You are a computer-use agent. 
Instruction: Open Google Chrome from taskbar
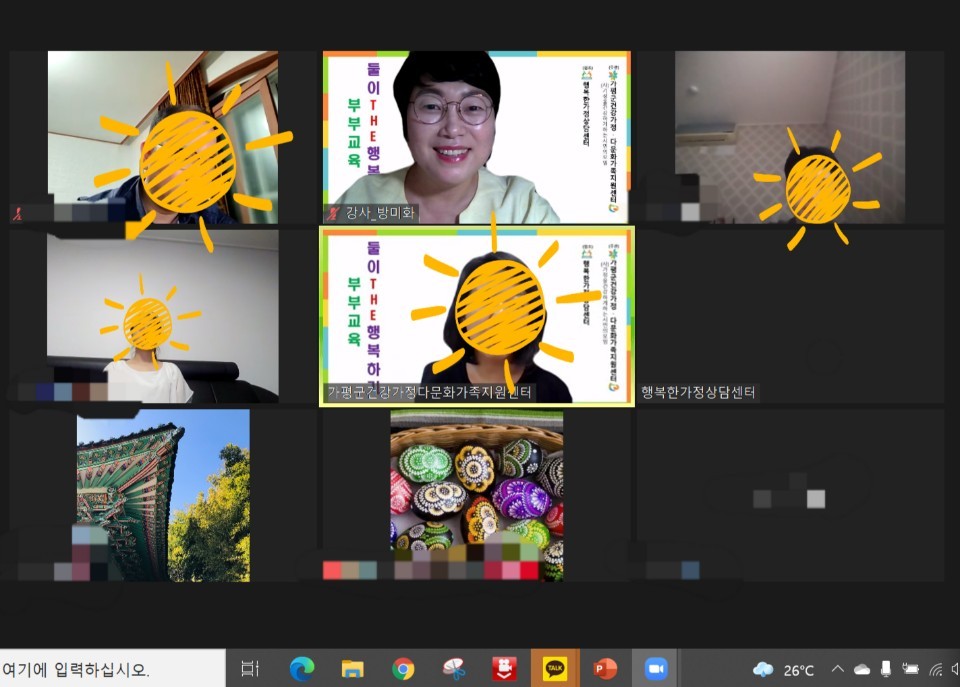click(x=403, y=669)
